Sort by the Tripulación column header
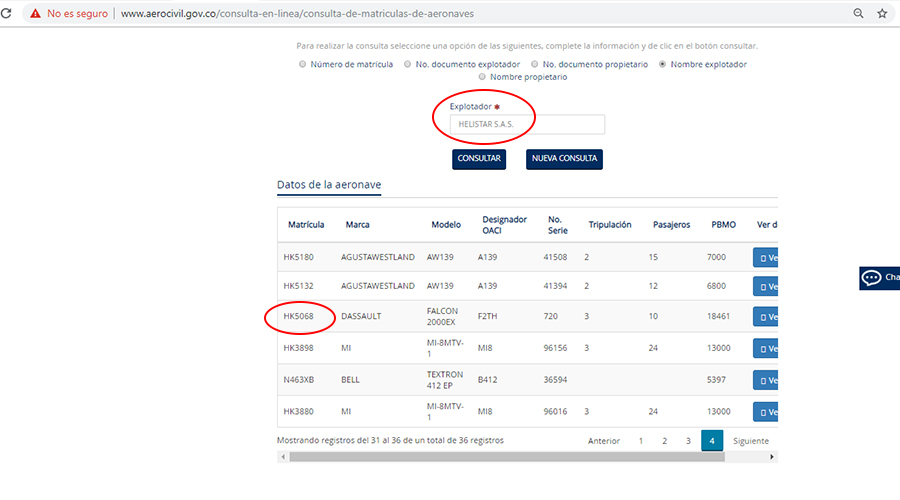Viewport: 900px width, 500px height. (610, 224)
